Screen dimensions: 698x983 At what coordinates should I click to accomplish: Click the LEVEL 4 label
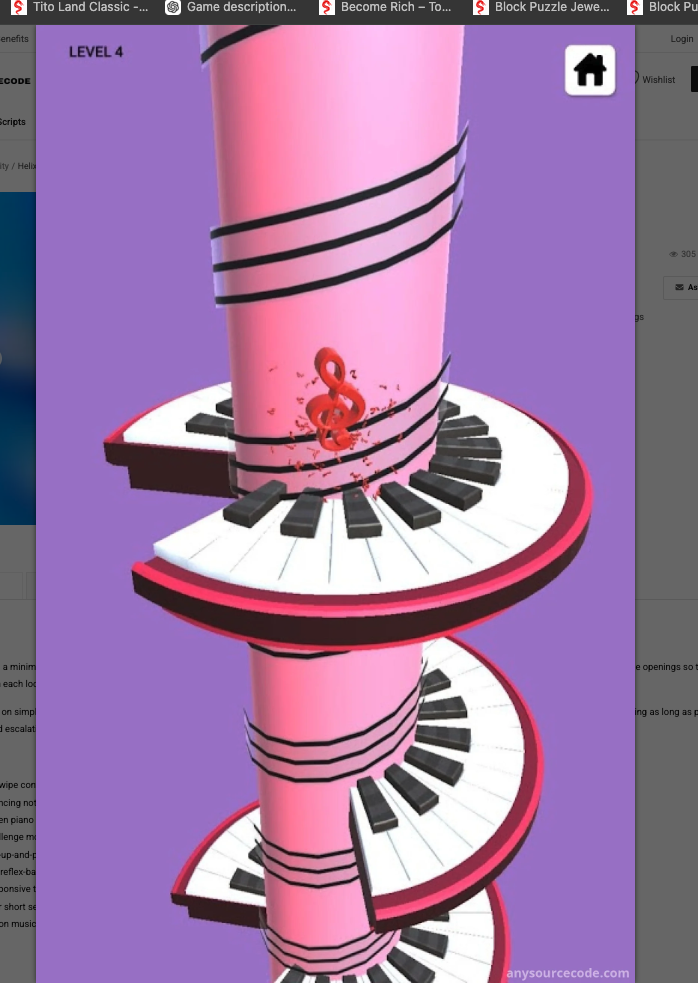click(96, 52)
